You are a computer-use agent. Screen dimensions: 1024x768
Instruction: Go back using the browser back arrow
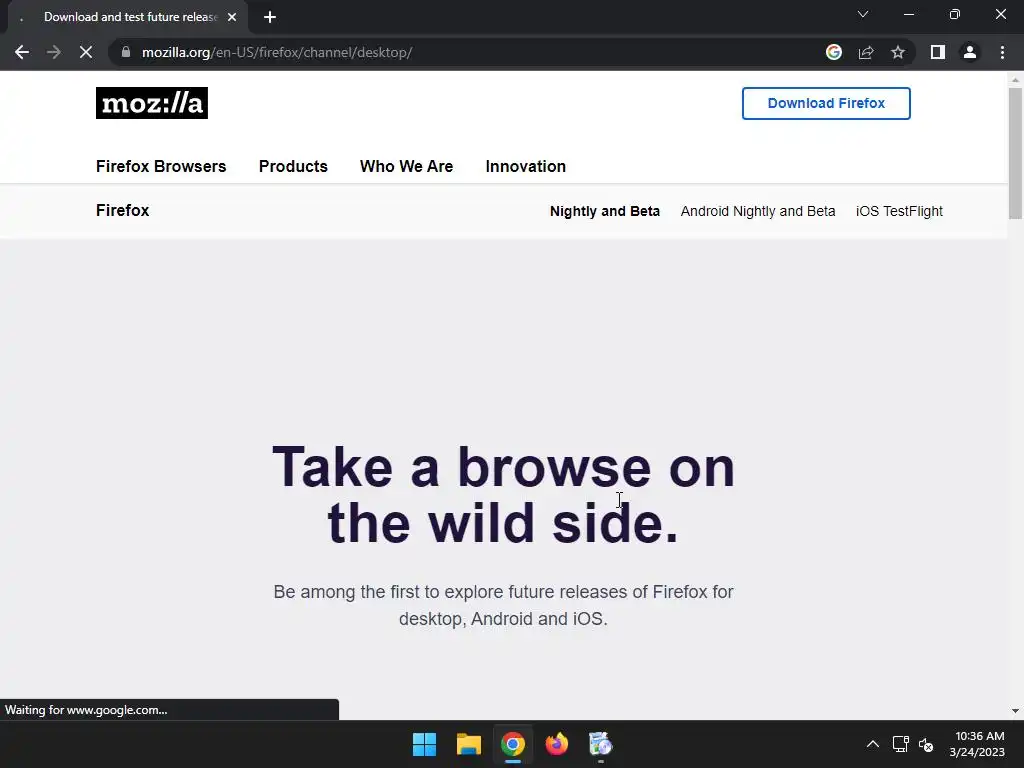22,52
